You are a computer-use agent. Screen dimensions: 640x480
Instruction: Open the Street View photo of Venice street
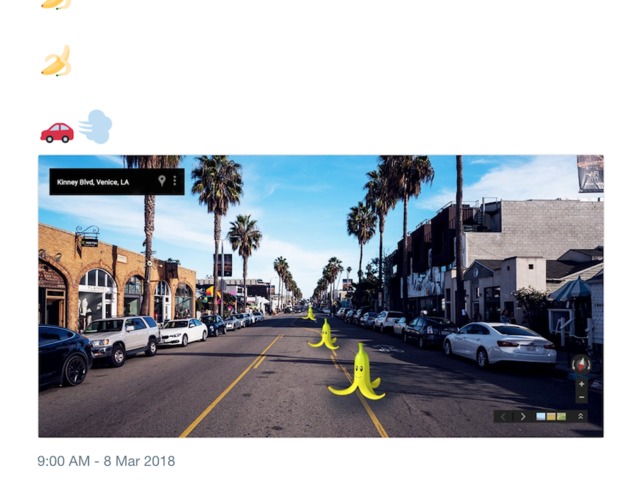pyautogui.click(x=321, y=296)
